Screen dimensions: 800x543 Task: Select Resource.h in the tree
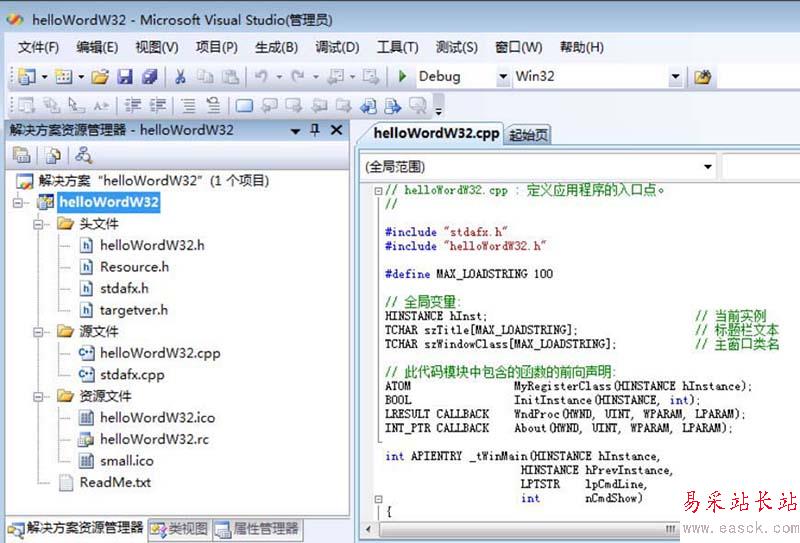click(134, 267)
